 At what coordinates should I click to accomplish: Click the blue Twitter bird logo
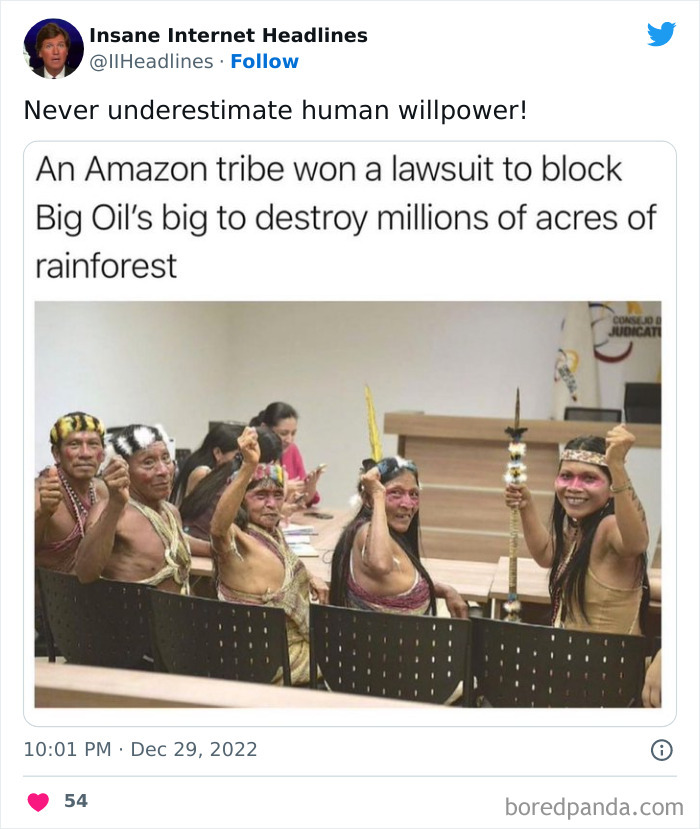[661, 34]
